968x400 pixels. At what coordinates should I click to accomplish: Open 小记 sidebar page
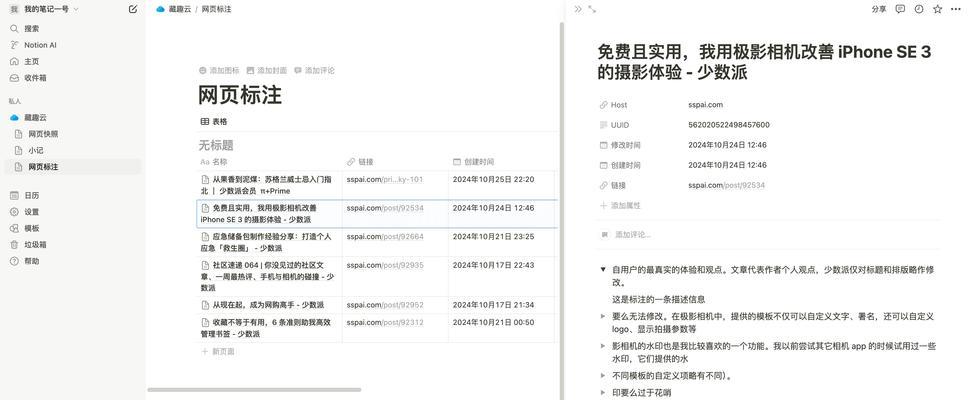click(36, 151)
